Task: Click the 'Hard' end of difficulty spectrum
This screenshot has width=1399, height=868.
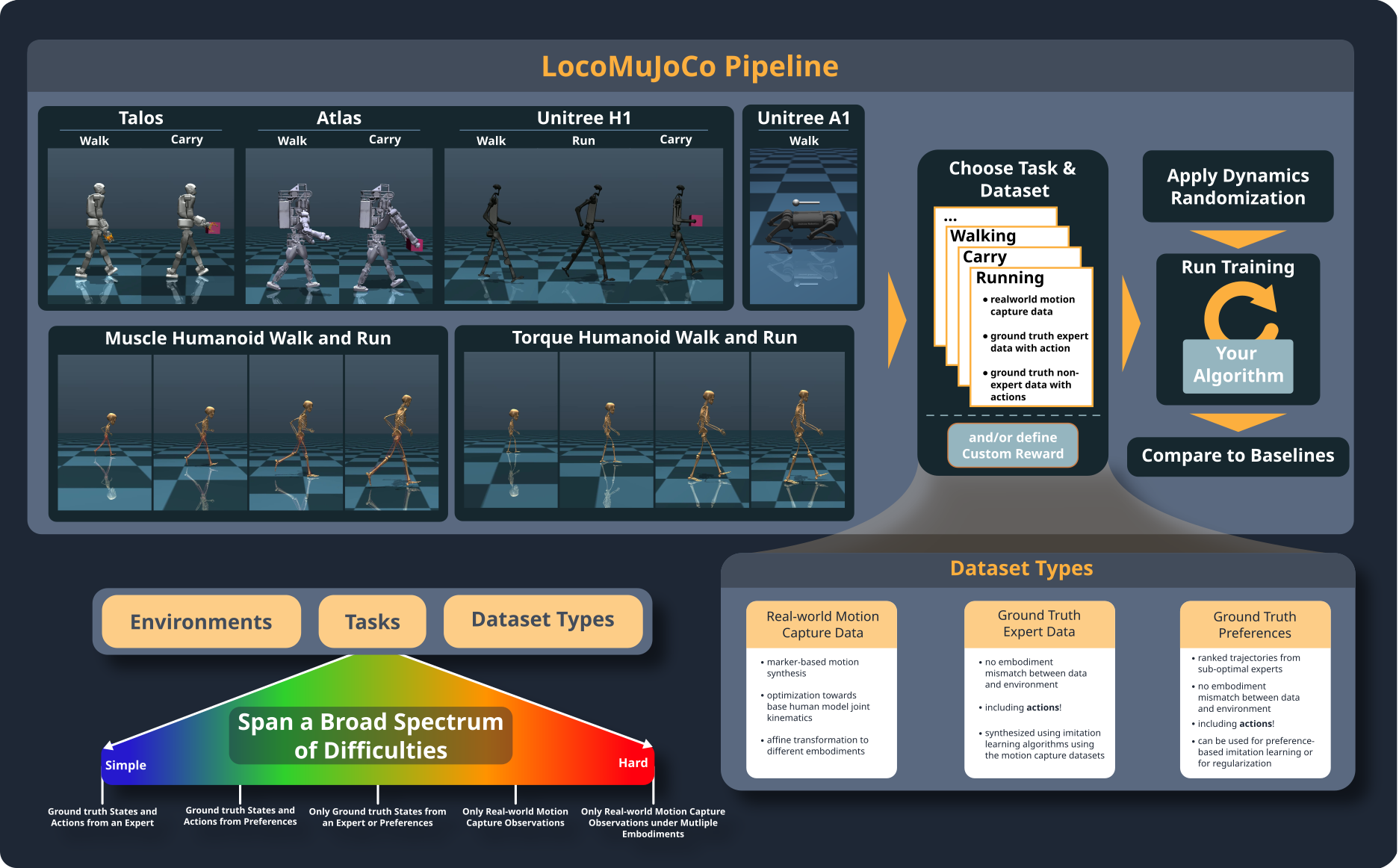Action: coord(633,763)
